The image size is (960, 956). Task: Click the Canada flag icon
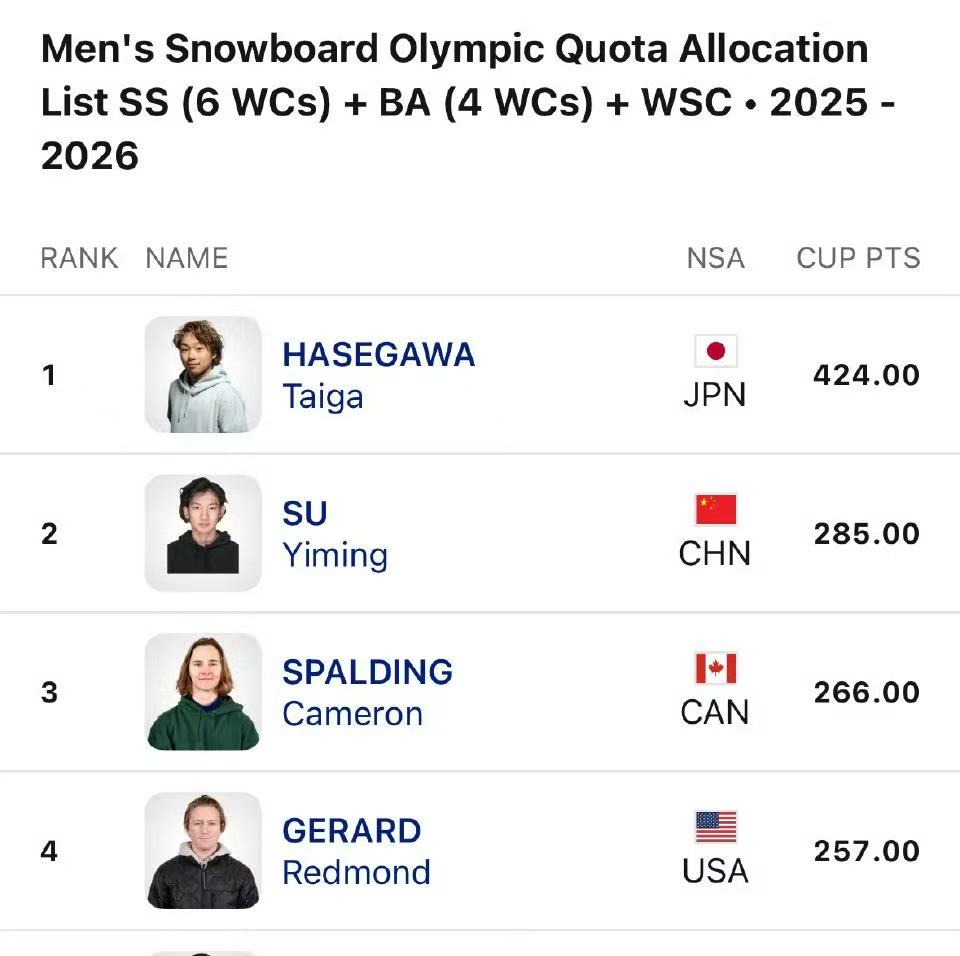coord(715,668)
